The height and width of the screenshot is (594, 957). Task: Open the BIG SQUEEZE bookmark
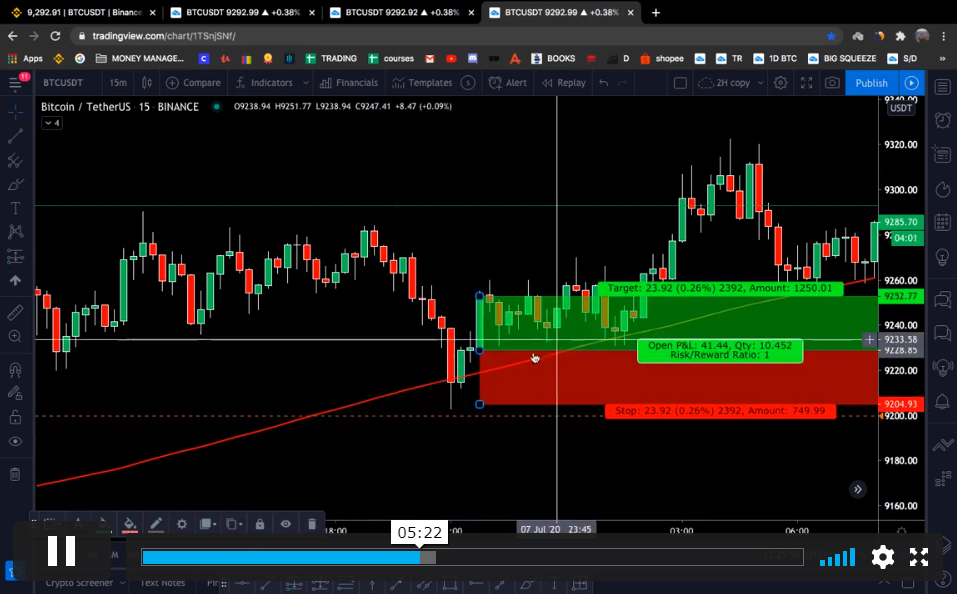[x=842, y=59]
